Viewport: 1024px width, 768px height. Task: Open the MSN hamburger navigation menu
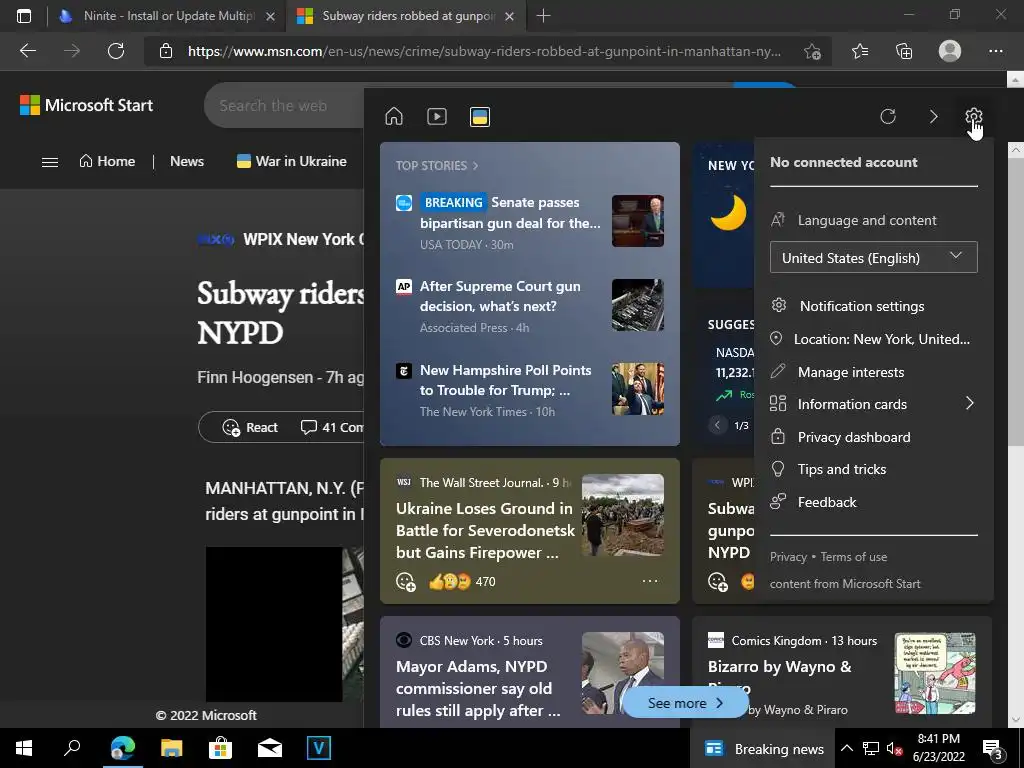coord(50,162)
